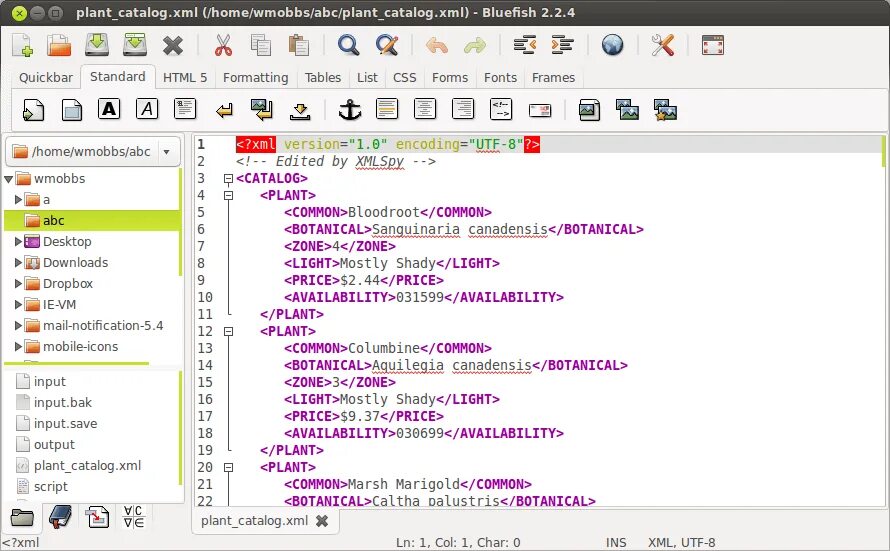Screen dimensions: 890x551
Task: Copy selection using the copy icon
Action: 261,45
